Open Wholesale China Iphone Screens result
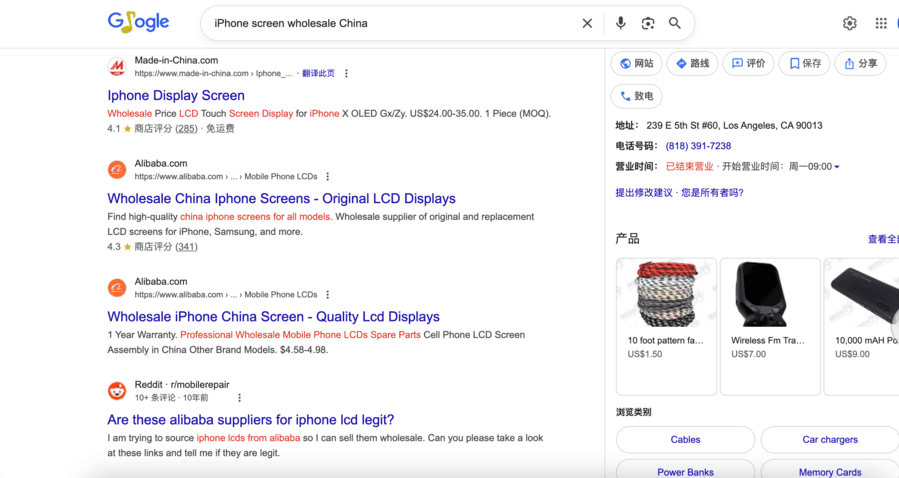 [x=282, y=198]
